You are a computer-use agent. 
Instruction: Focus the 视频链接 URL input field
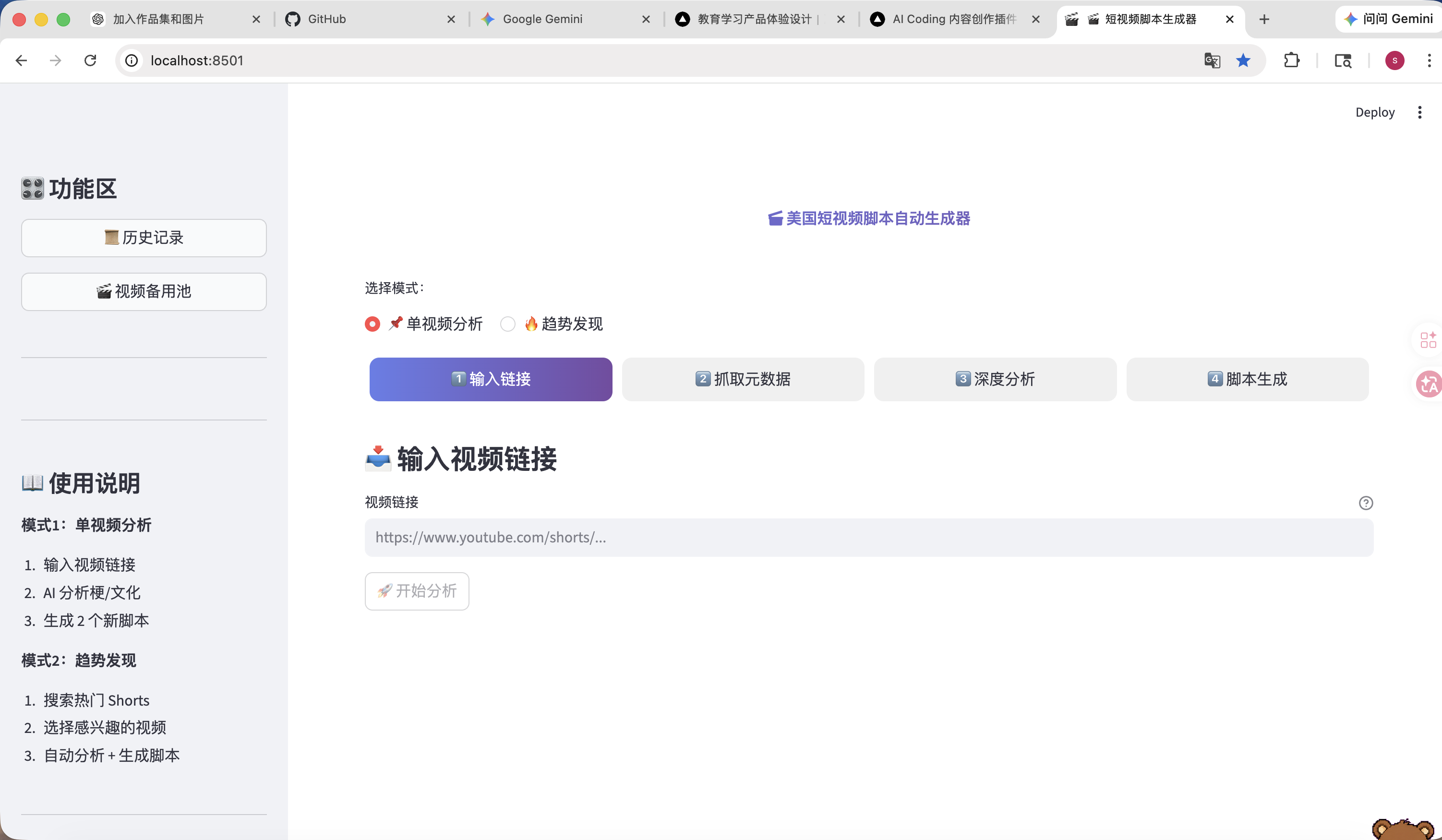coord(869,537)
